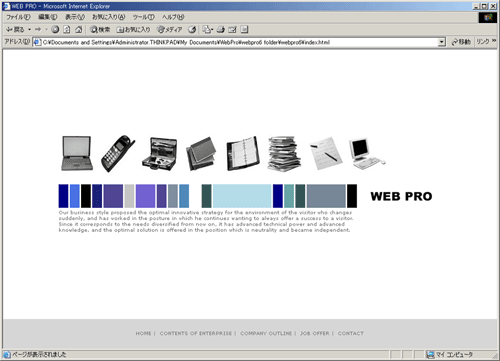Screen dimensions: 500x361
Task: Open the Back button history dropdown arrow
Action: point(30,30)
